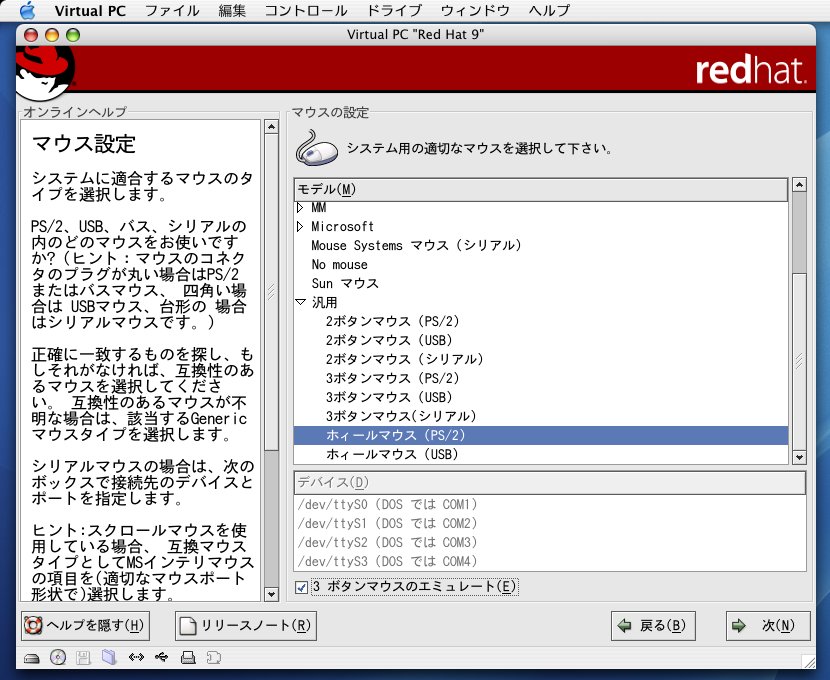Click the shared folder status icon
Viewport: 830px width, 680px height.
tap(109, 657)
